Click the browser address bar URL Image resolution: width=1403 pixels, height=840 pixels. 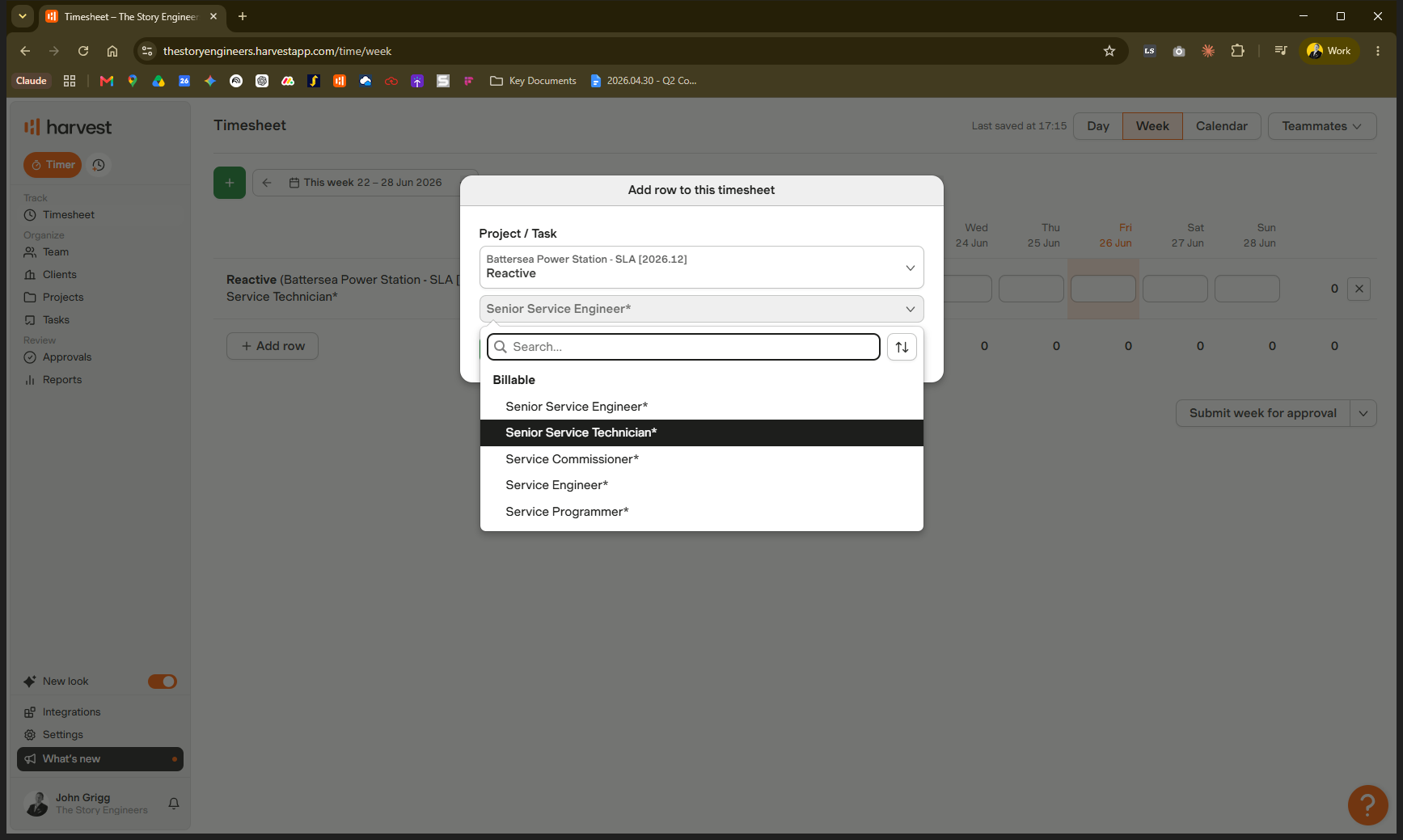[x=277, y=51]
